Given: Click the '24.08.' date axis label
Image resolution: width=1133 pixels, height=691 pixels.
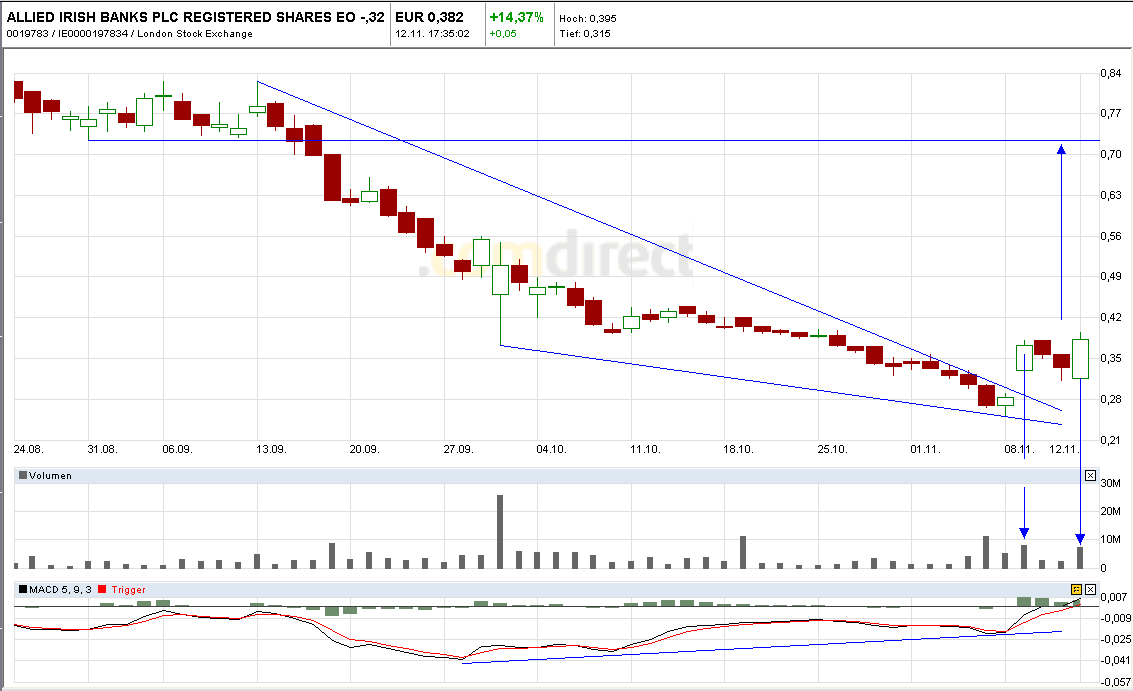Looking at the screenshot, I should tap(29, 449).
